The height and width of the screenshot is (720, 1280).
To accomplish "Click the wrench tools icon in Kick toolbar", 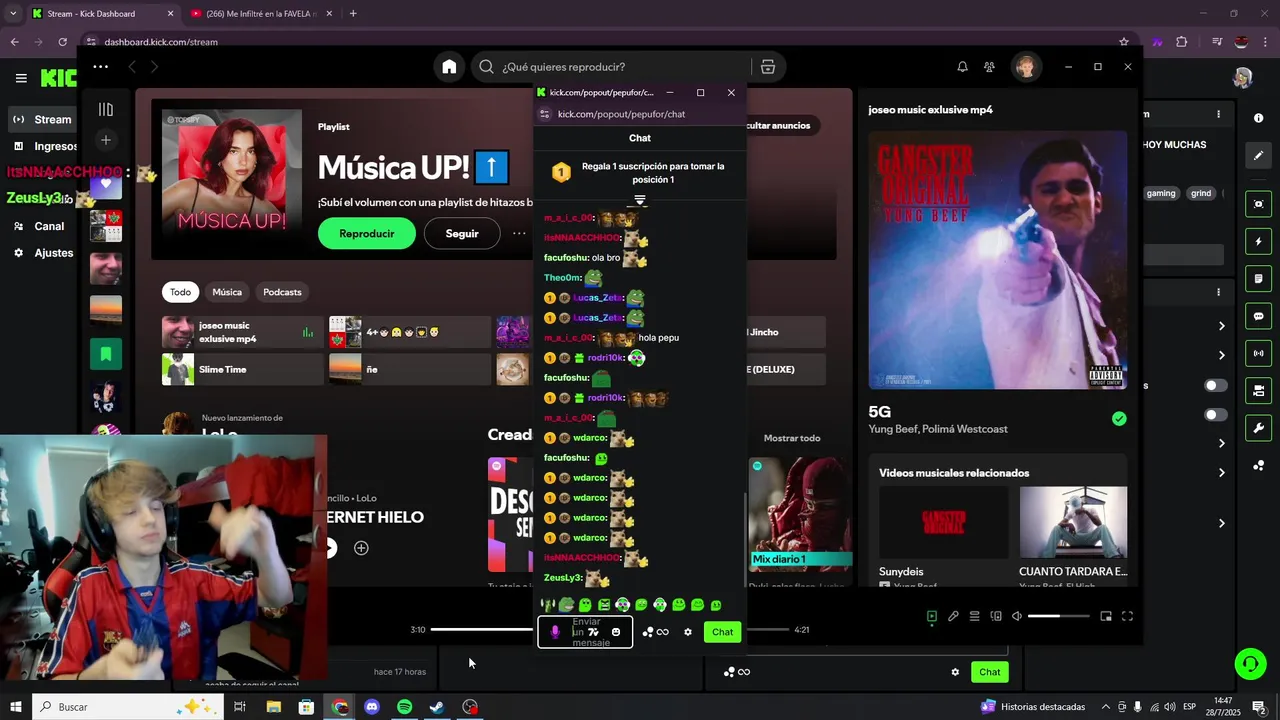I will click(x=1259, y=429).
